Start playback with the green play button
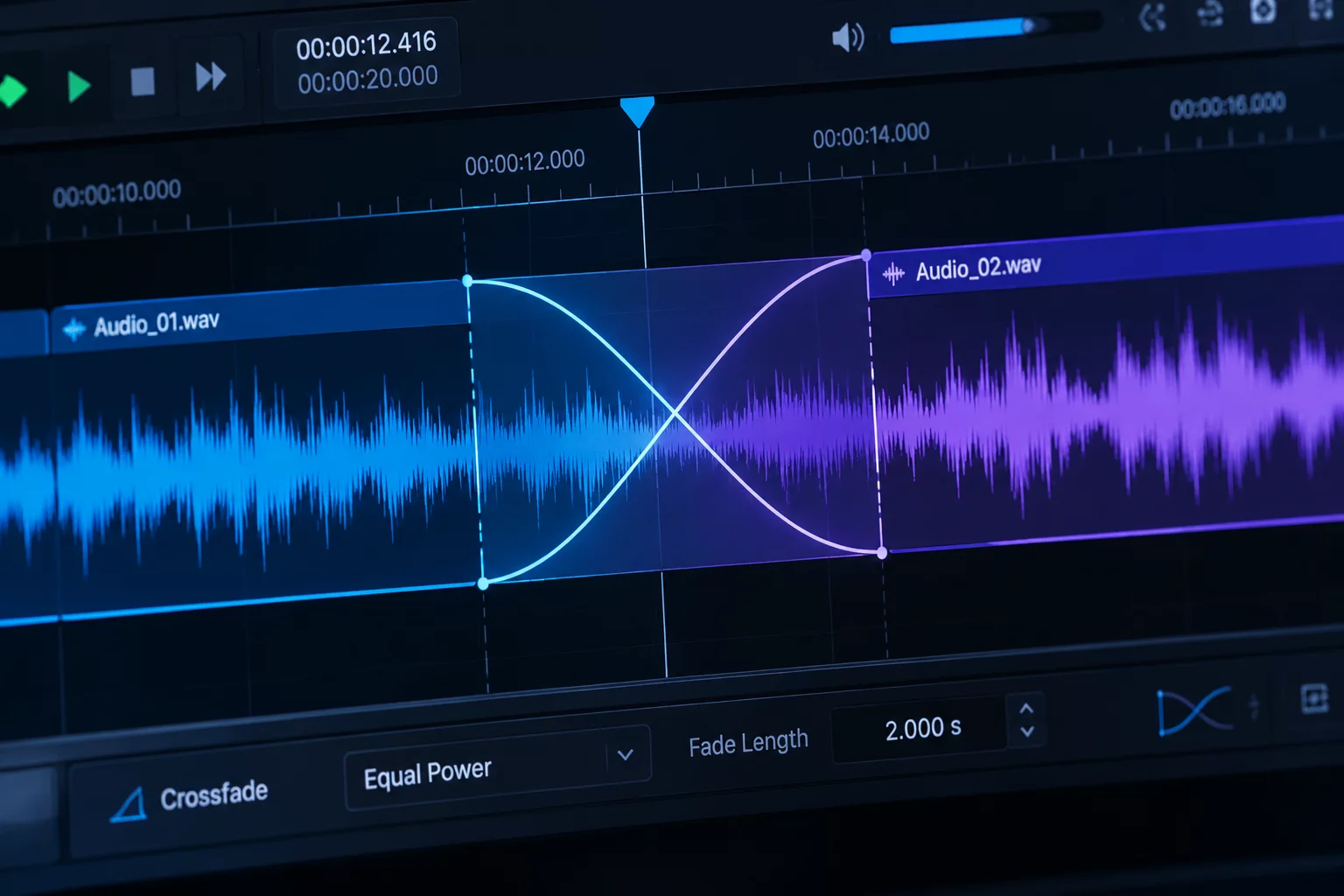Image resolution: width=1344 pixels, height=896 pixels. coord(79,87)
